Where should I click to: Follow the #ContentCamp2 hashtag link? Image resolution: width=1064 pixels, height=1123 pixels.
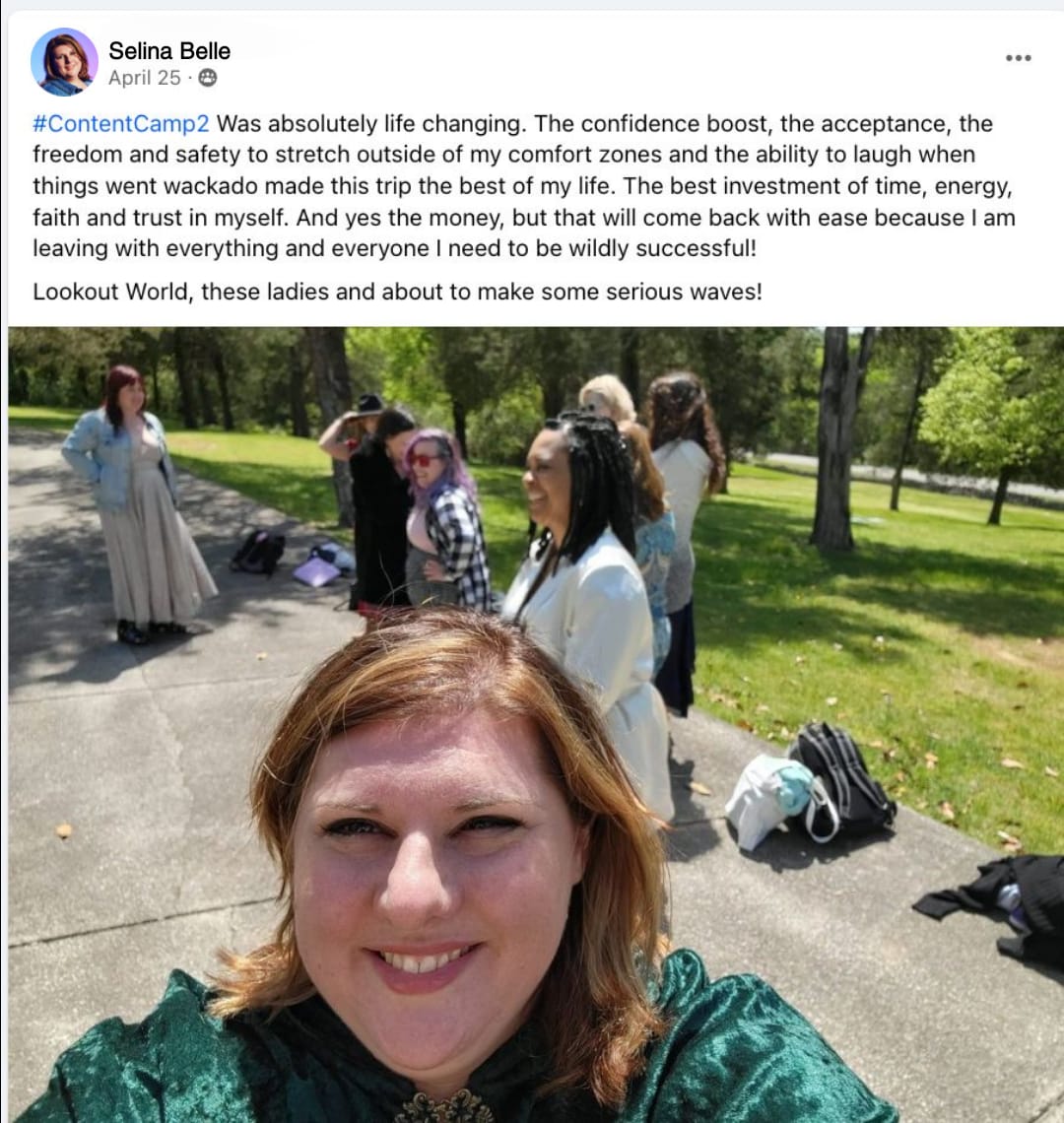click(121, 124)
